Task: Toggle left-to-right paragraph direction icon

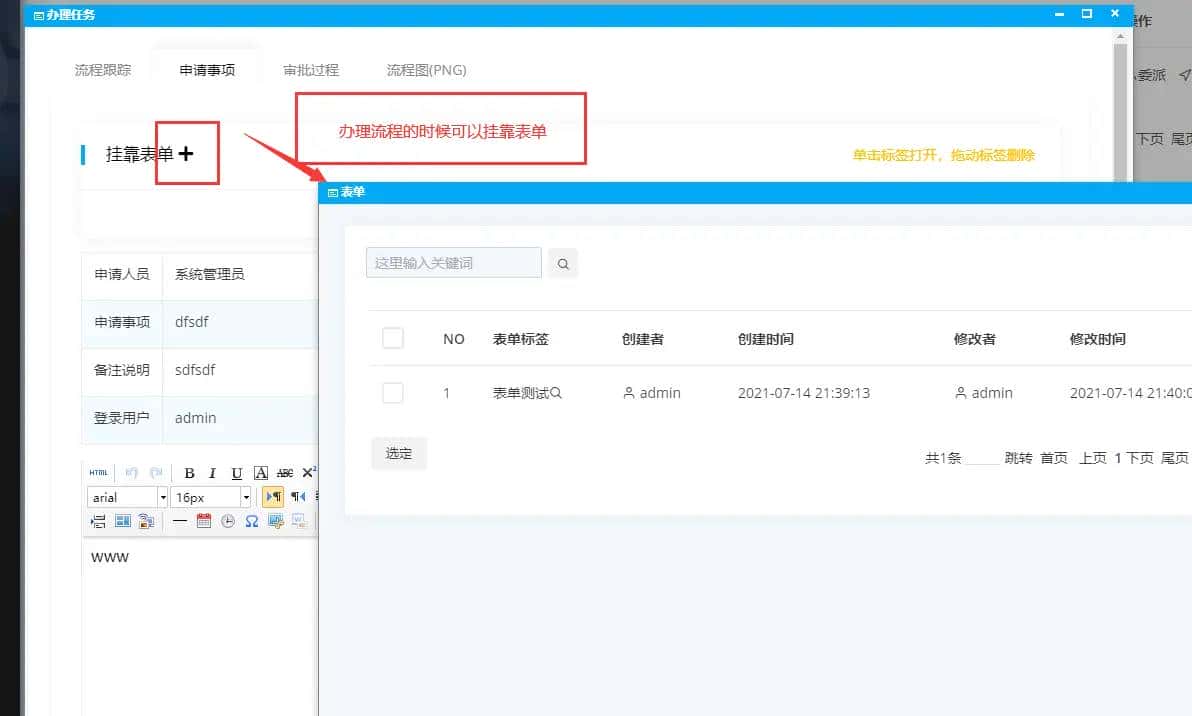Action: coord(274,497)
